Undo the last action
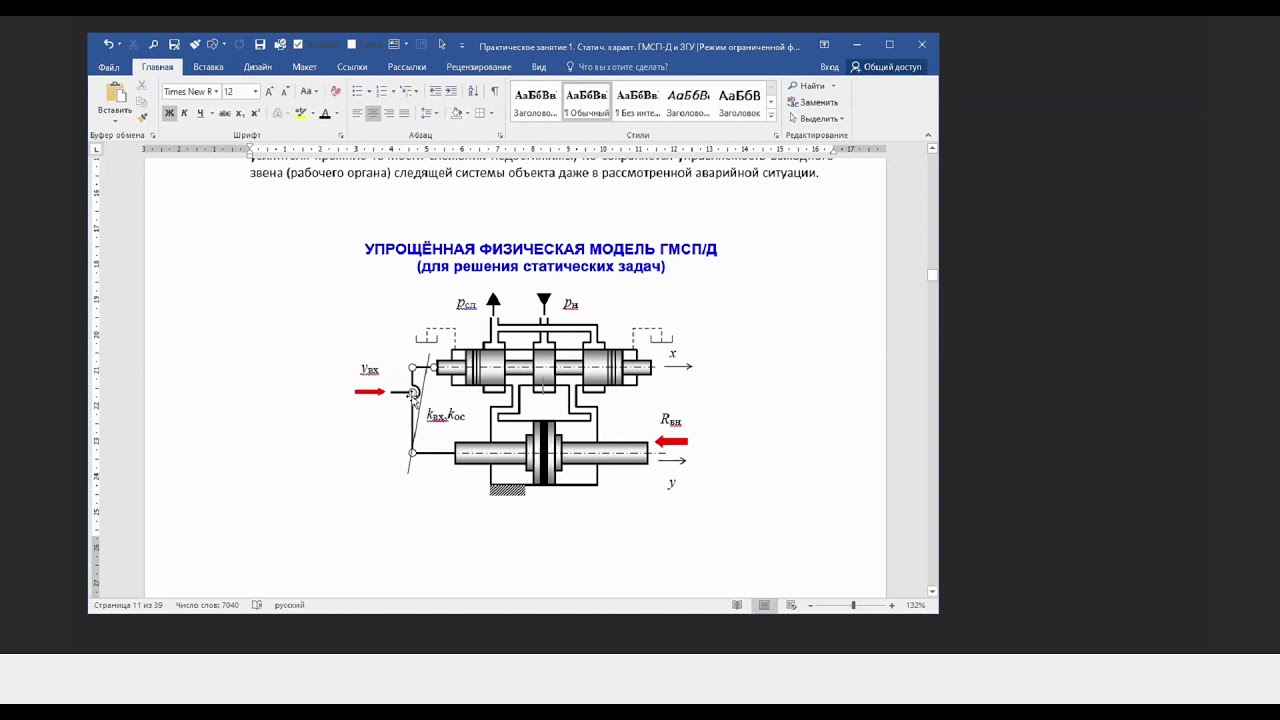 pyautogui.click(x=108, y=44)
